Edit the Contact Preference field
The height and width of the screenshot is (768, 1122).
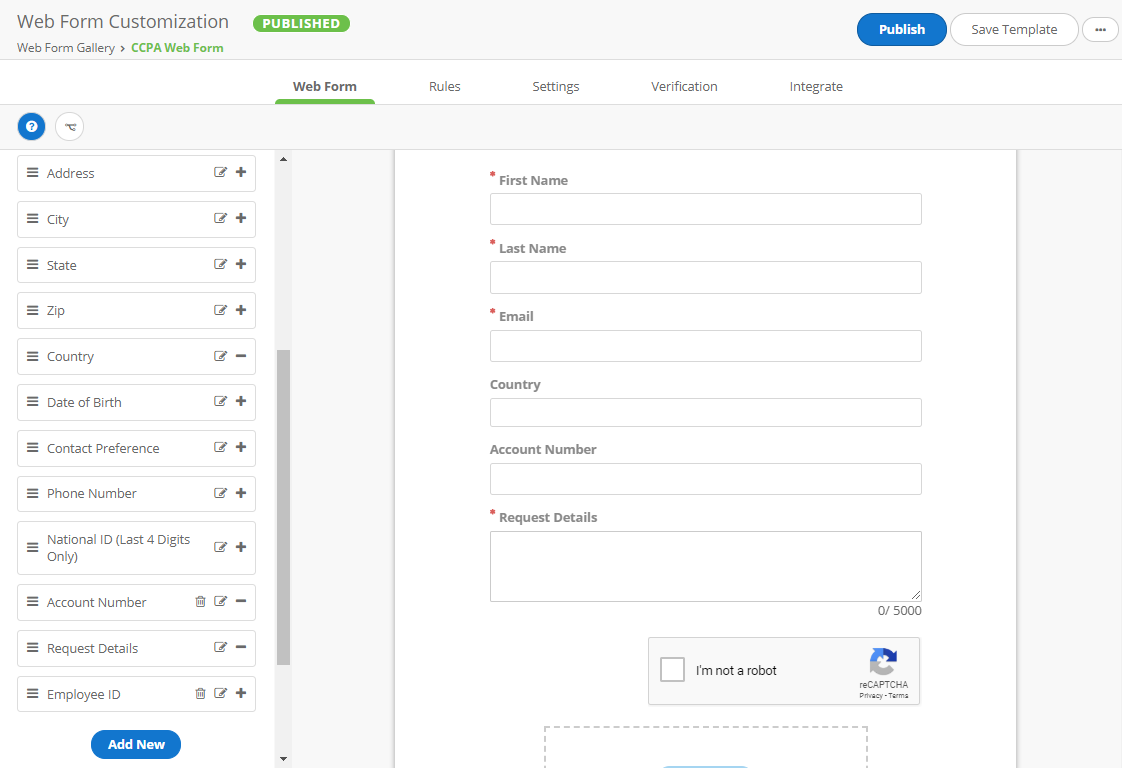221,448
